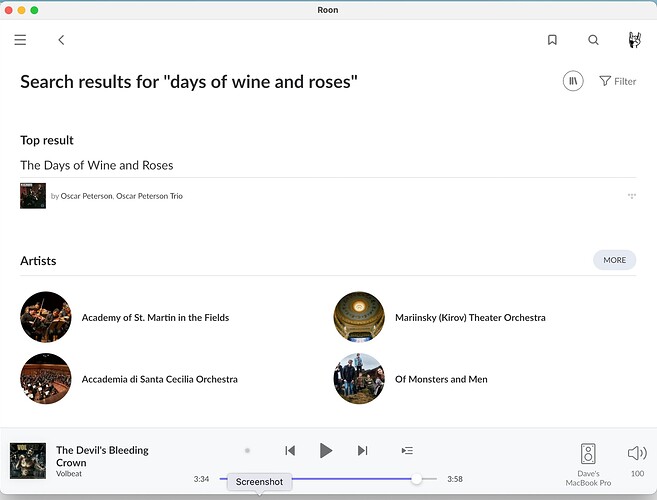Skip to the next track
Viewport: 657px width, 500px height.
[362, 451]
